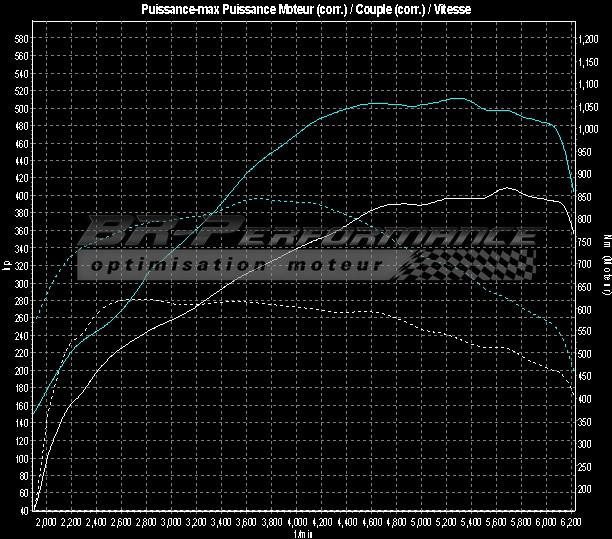Click the peak of the solid white curve
The image size is (612, 539).
508,187
